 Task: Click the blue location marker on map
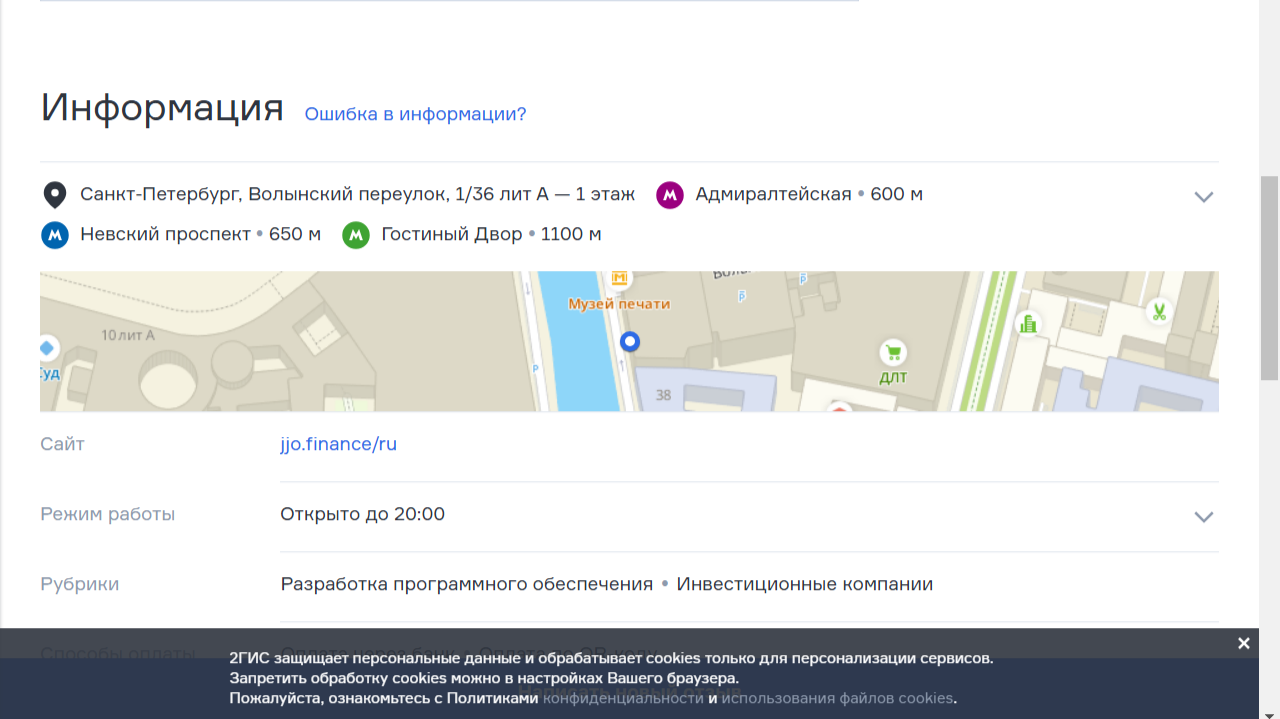[629, 342]
